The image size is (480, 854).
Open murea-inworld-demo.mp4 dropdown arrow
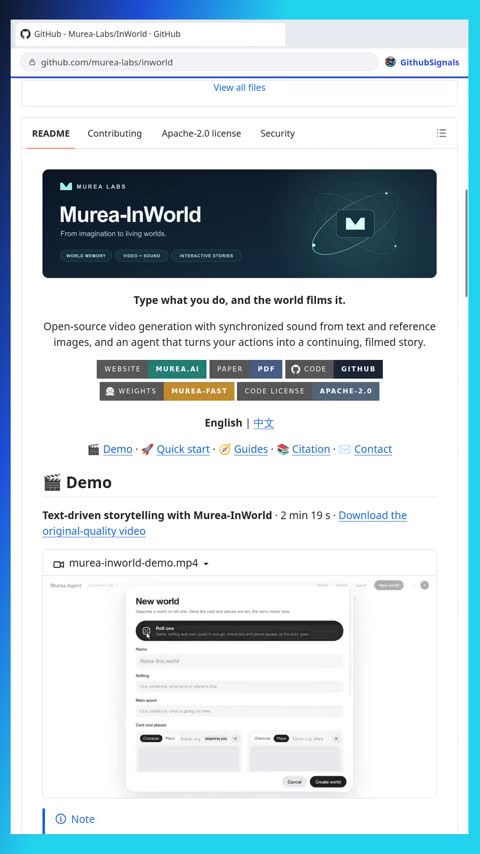(x=206, y=564)
